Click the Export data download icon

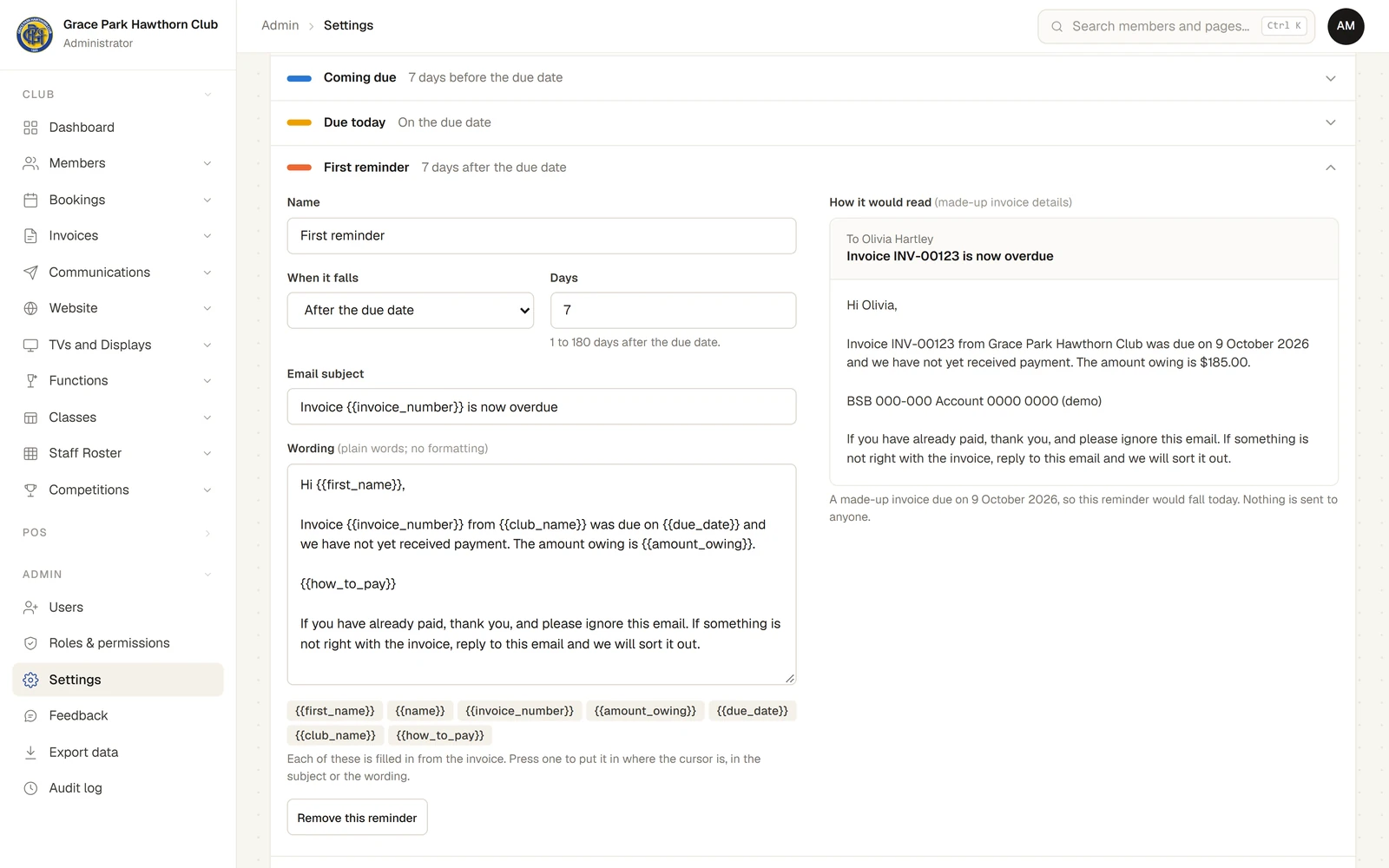tap(30, 753)
